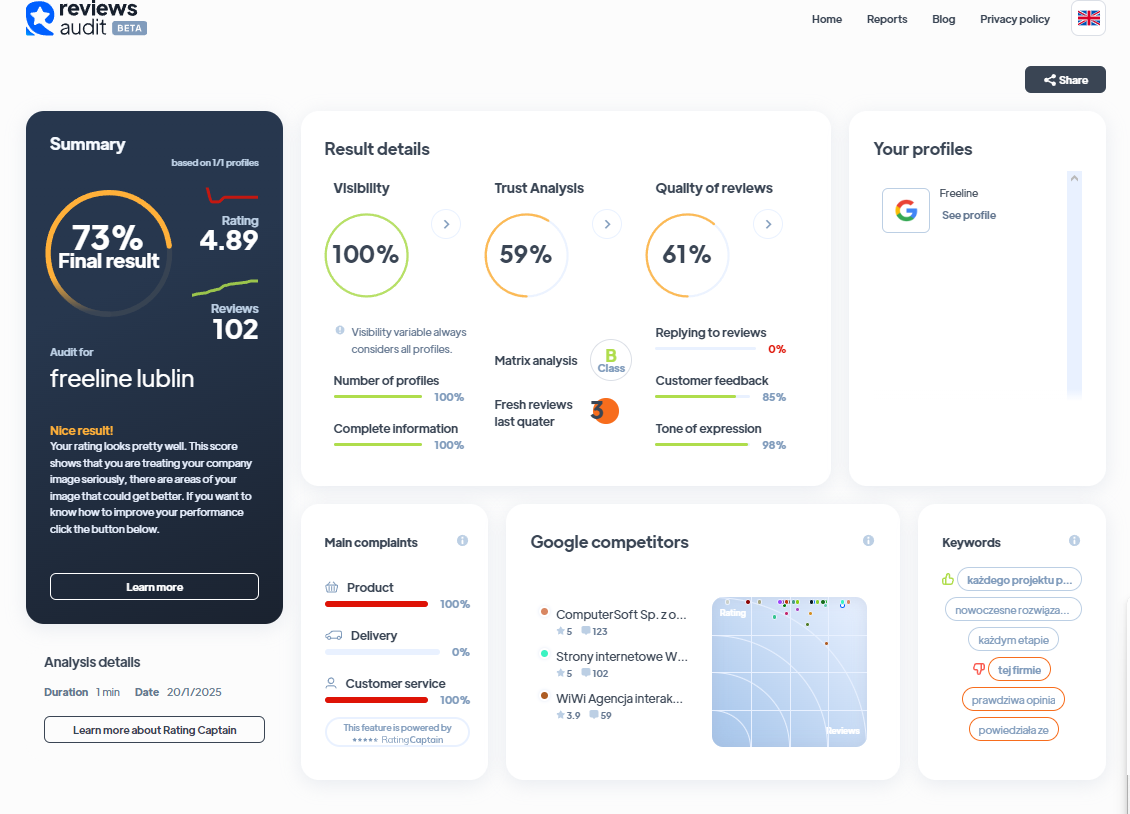Click the Product basket icon
Image resolution: width=1130 pixels, height=814 pixels.
pyautogui.click(x=332, y=587)
